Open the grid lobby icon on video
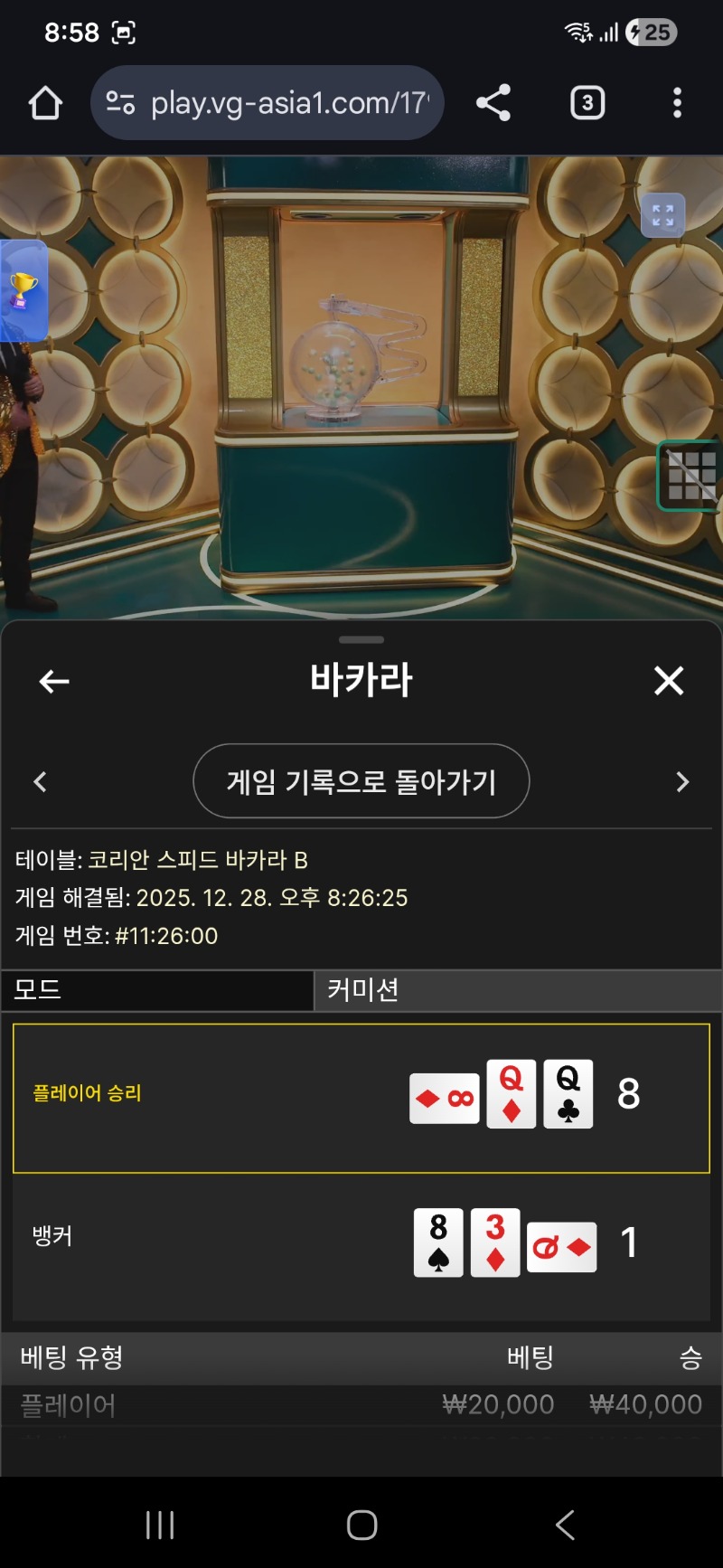The height and width of the screenshot is (1568, 723). coord(691,477)
